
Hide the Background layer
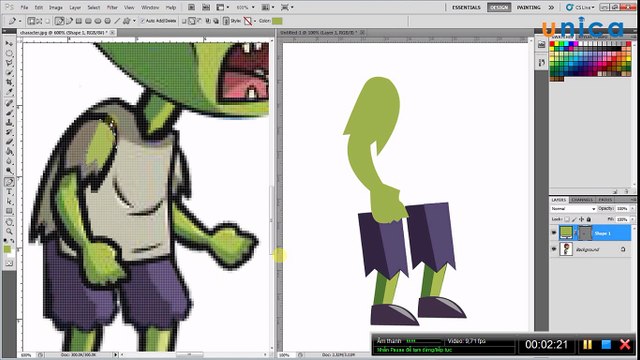point(554,249)
